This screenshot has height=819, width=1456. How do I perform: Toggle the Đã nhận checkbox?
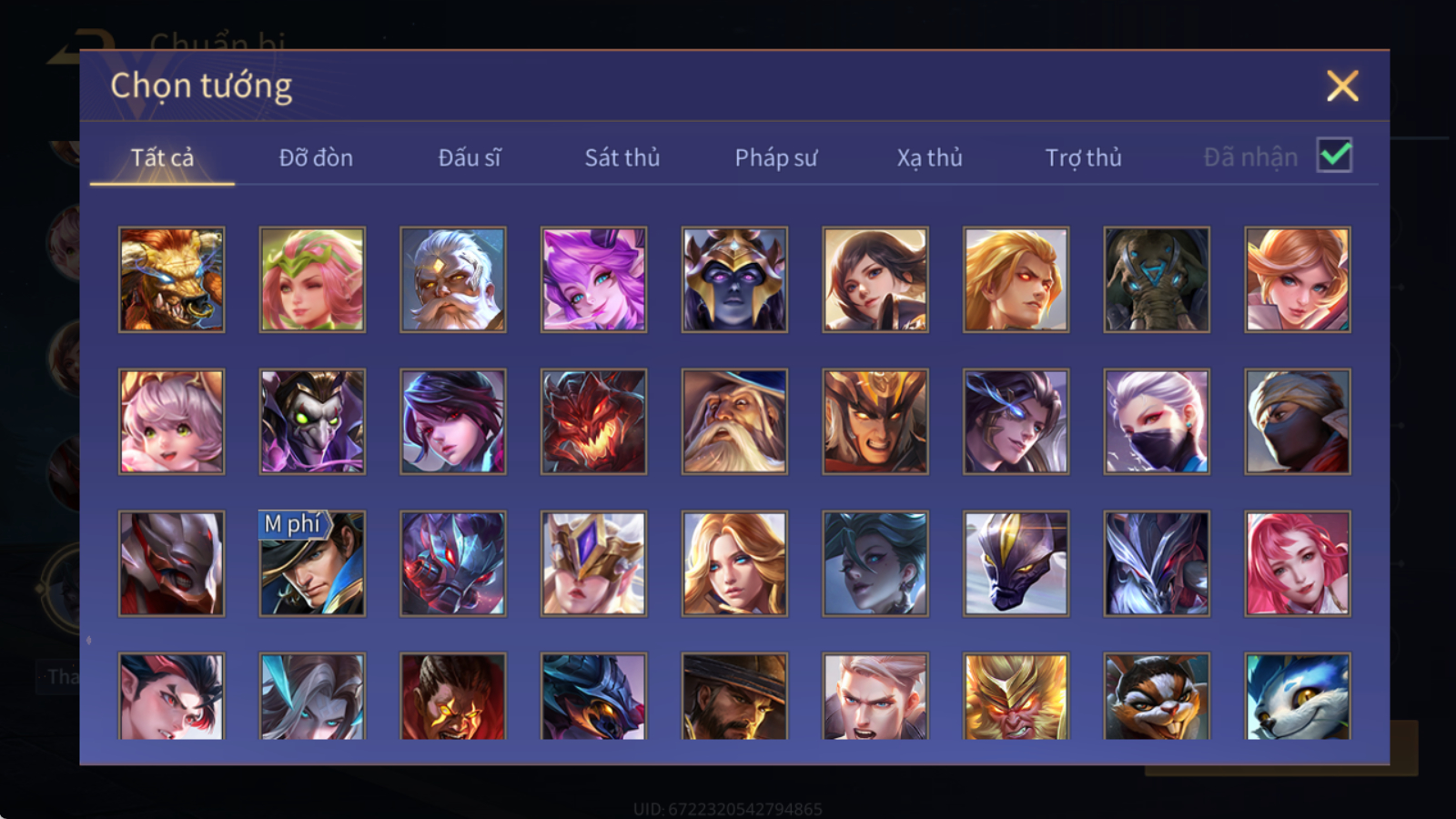point(1335,156)
